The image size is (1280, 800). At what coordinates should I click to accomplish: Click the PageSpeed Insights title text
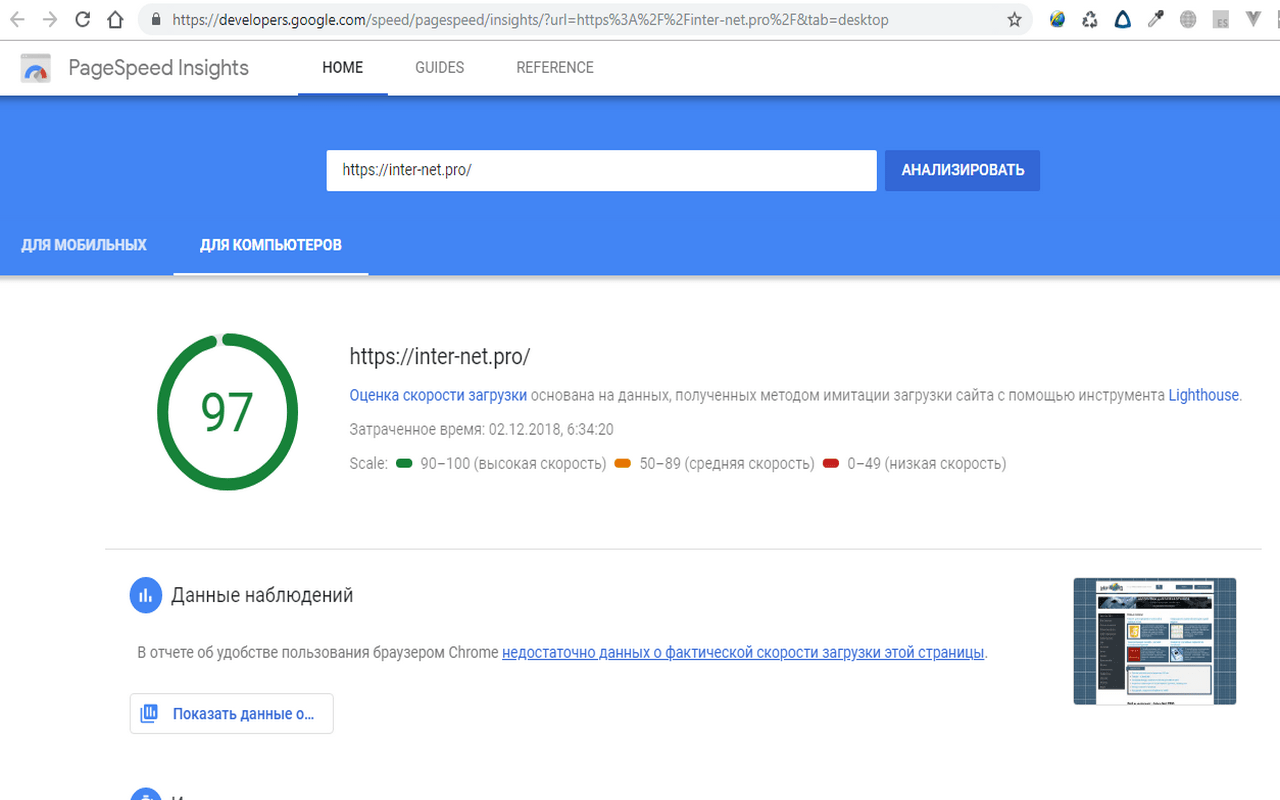(158, 68)
